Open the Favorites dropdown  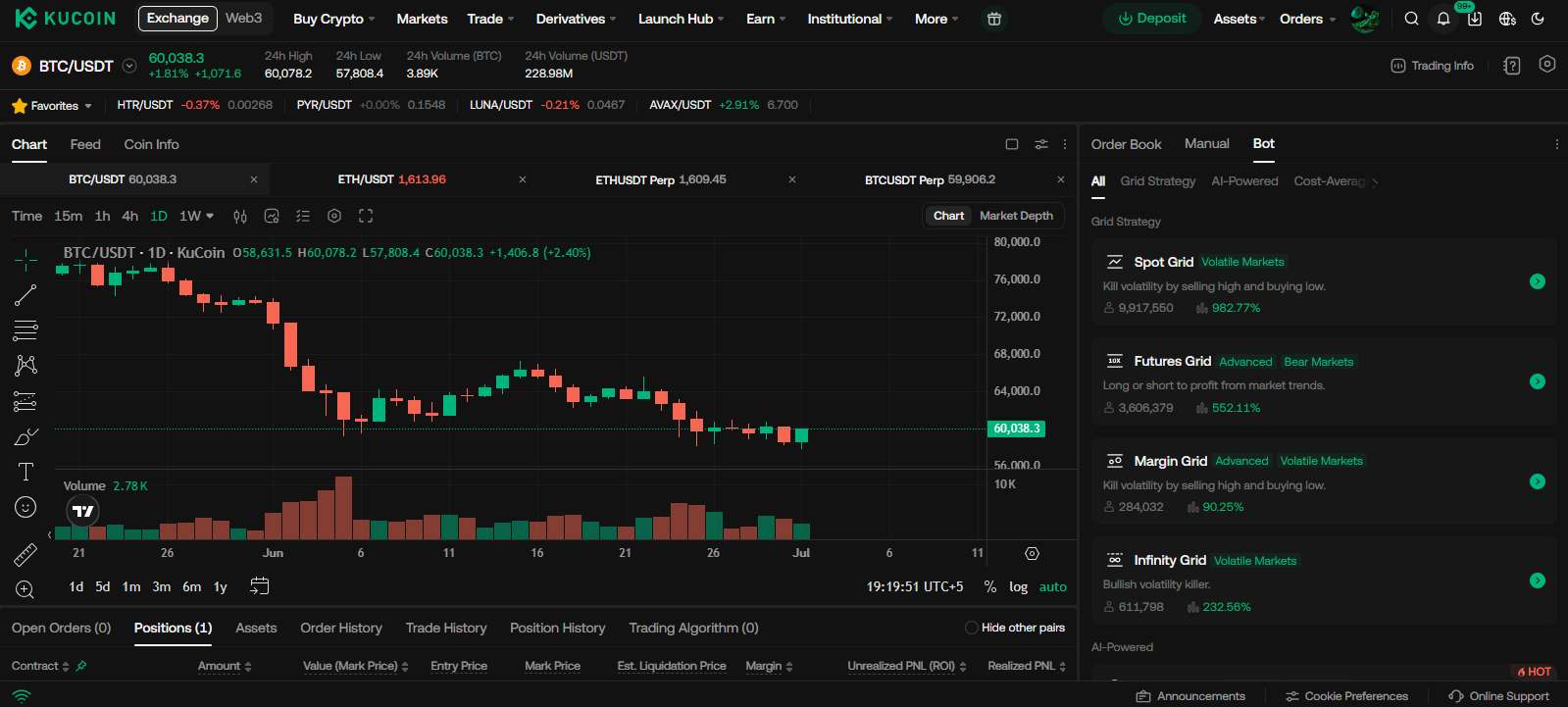52,106
